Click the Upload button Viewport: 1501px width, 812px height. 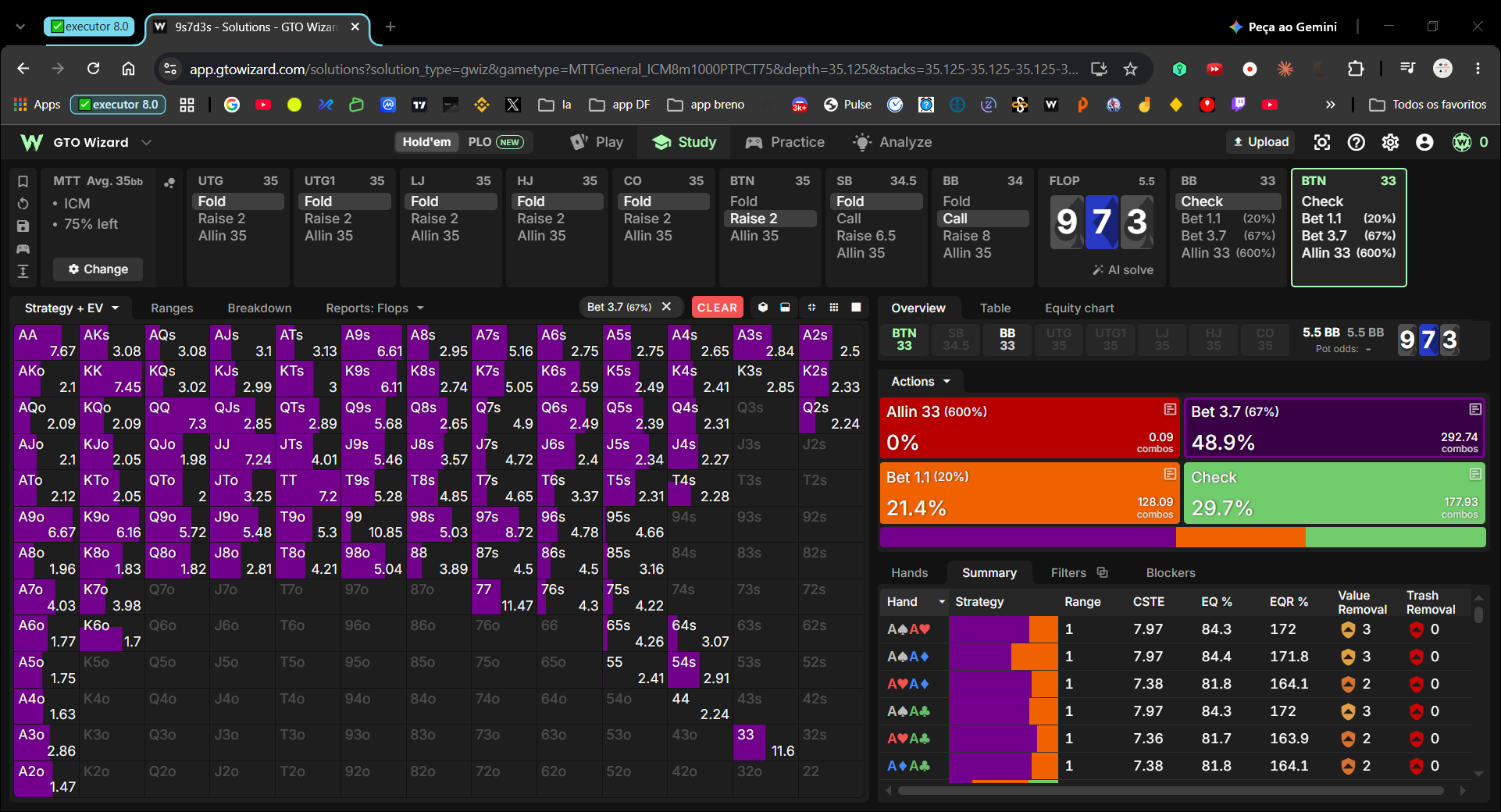click(x=1260, y=142)
